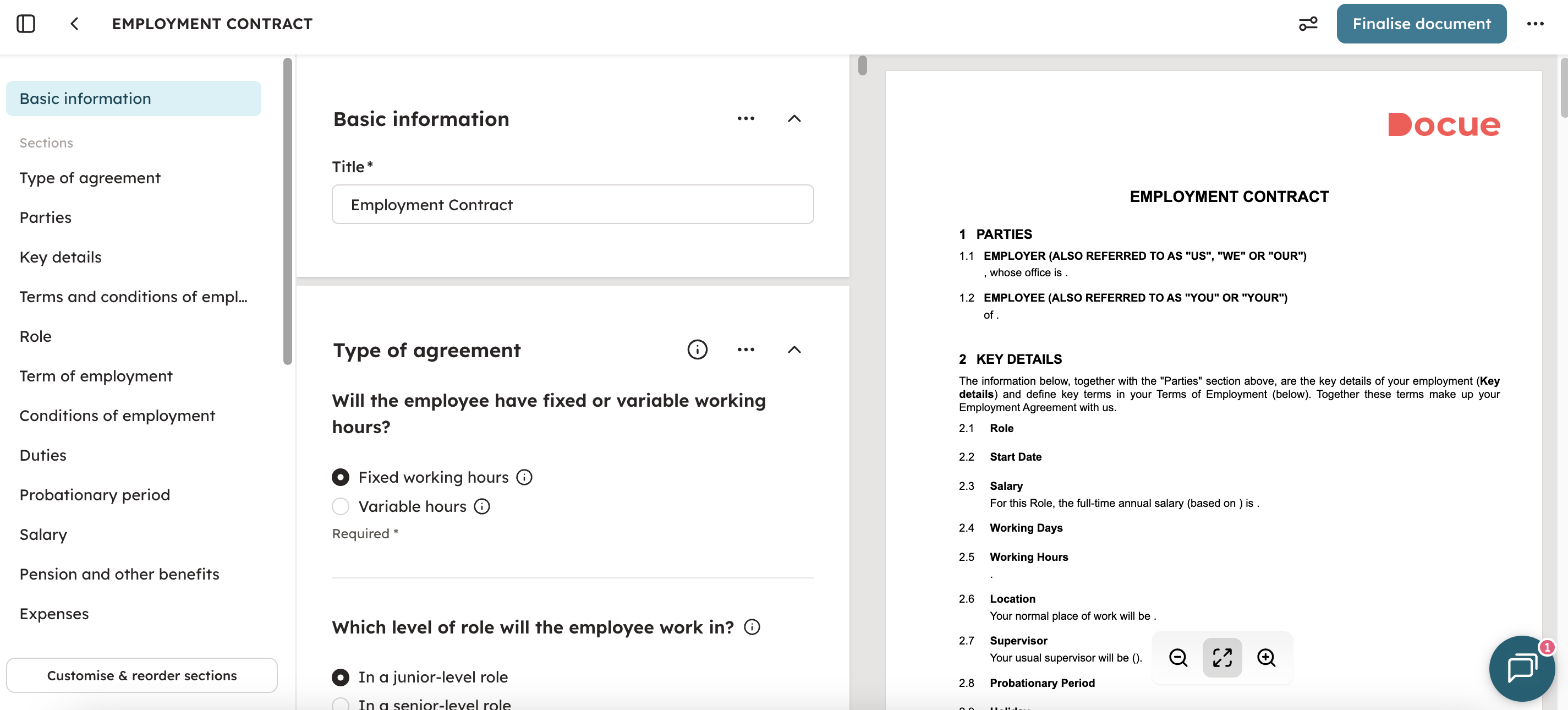Show info about Variable hours

click(482, 506)
